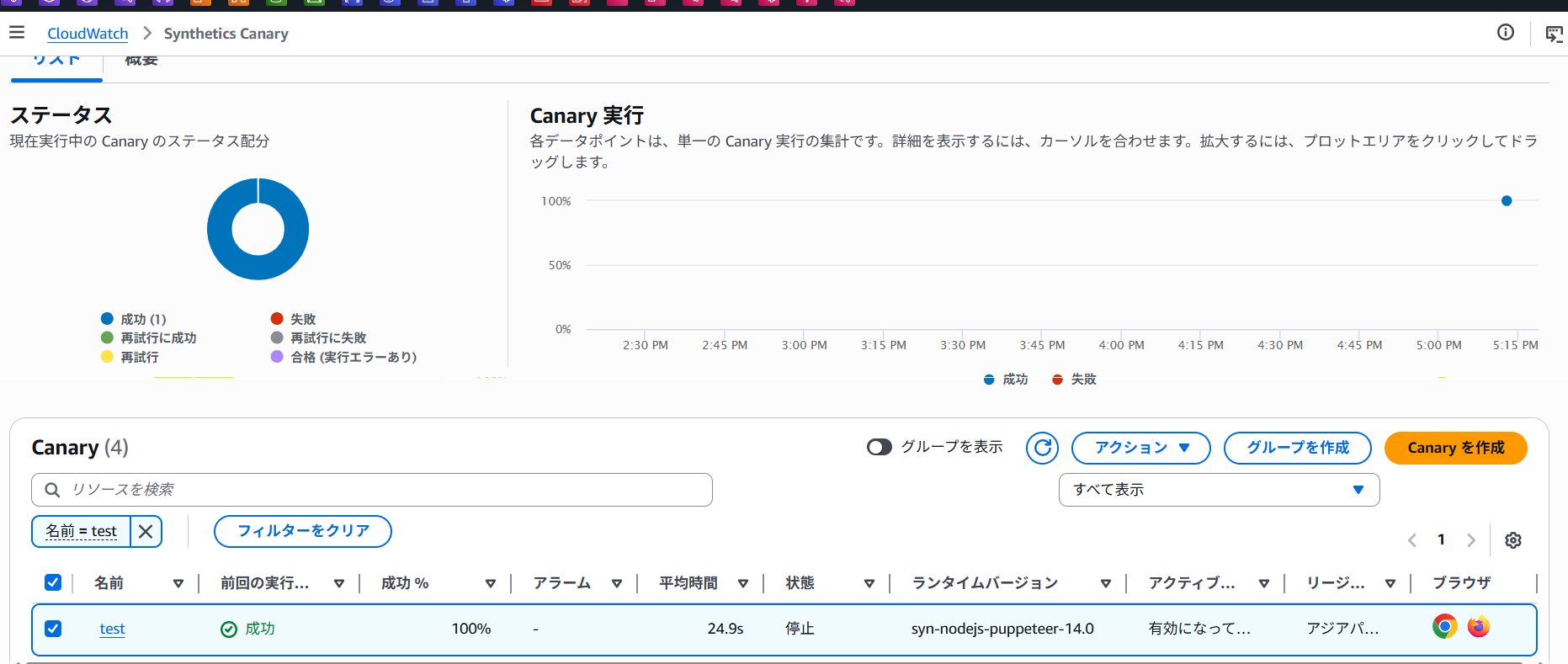
Task: Uncheck the test canary row checkbox
Action: click(x=53, y=629)
